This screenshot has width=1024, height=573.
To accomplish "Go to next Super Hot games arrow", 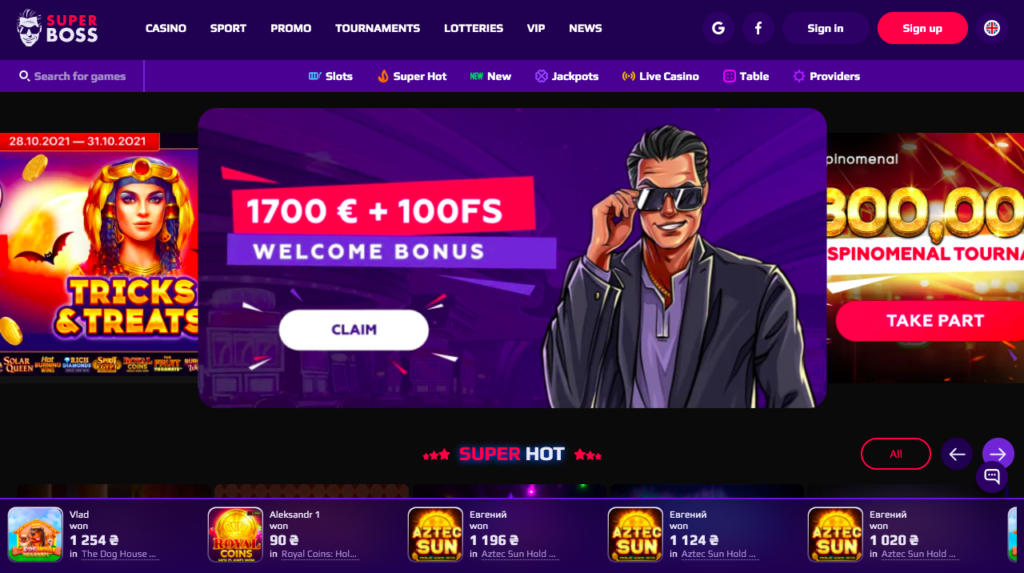I will coord(998,454).
